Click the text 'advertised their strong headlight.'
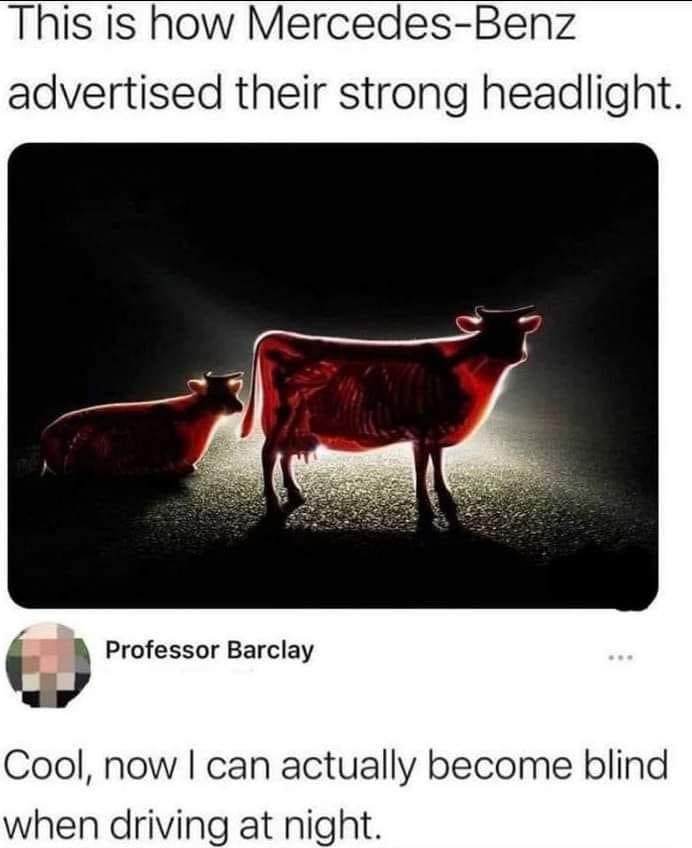Viewport: 692px width, 848px height. pyautogui.click(x=344, y=93)
